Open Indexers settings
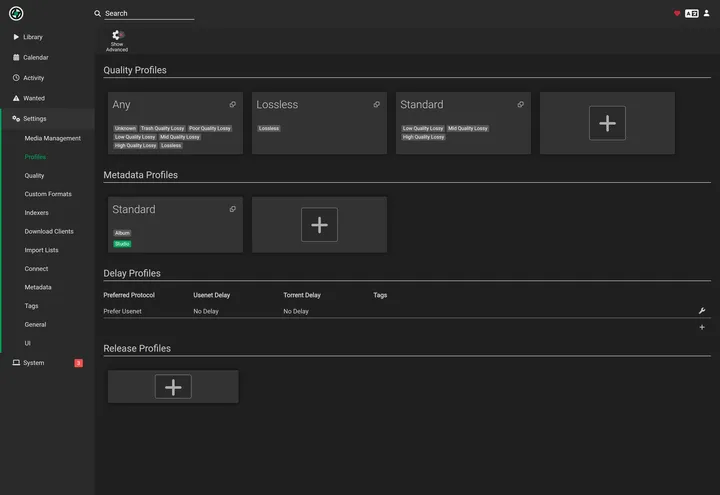 36,213
